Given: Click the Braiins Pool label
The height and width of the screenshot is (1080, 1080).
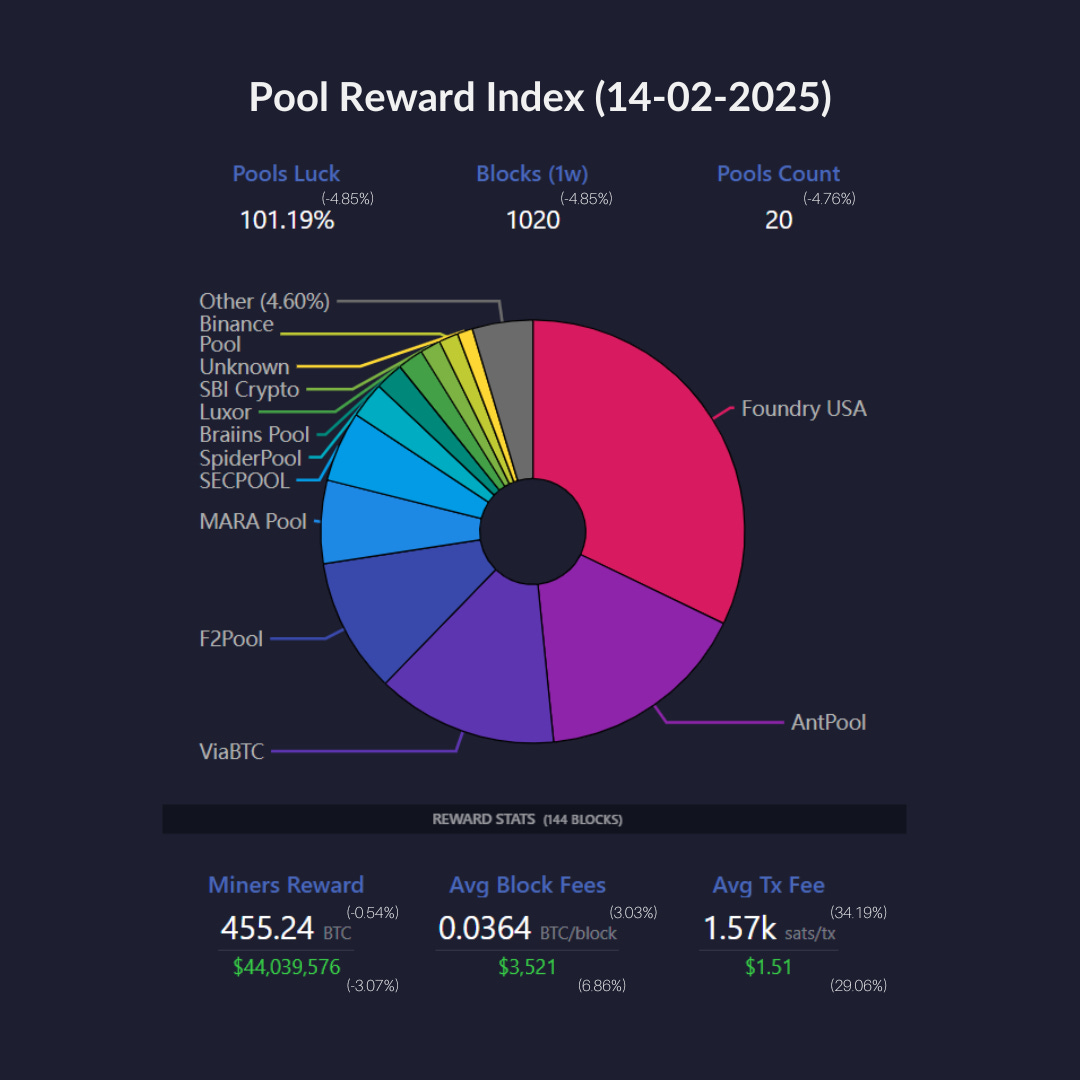Looking at the screenshot, I should click(x=254, y=435).
